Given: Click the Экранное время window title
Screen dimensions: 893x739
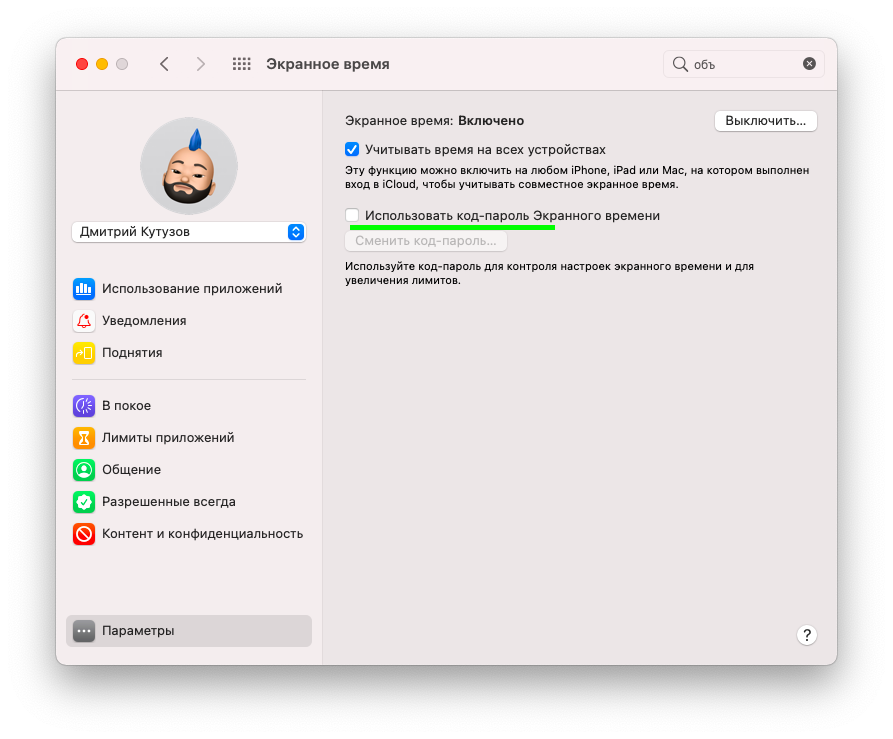Looking at the screenshot, I should [x=328, y=64].
